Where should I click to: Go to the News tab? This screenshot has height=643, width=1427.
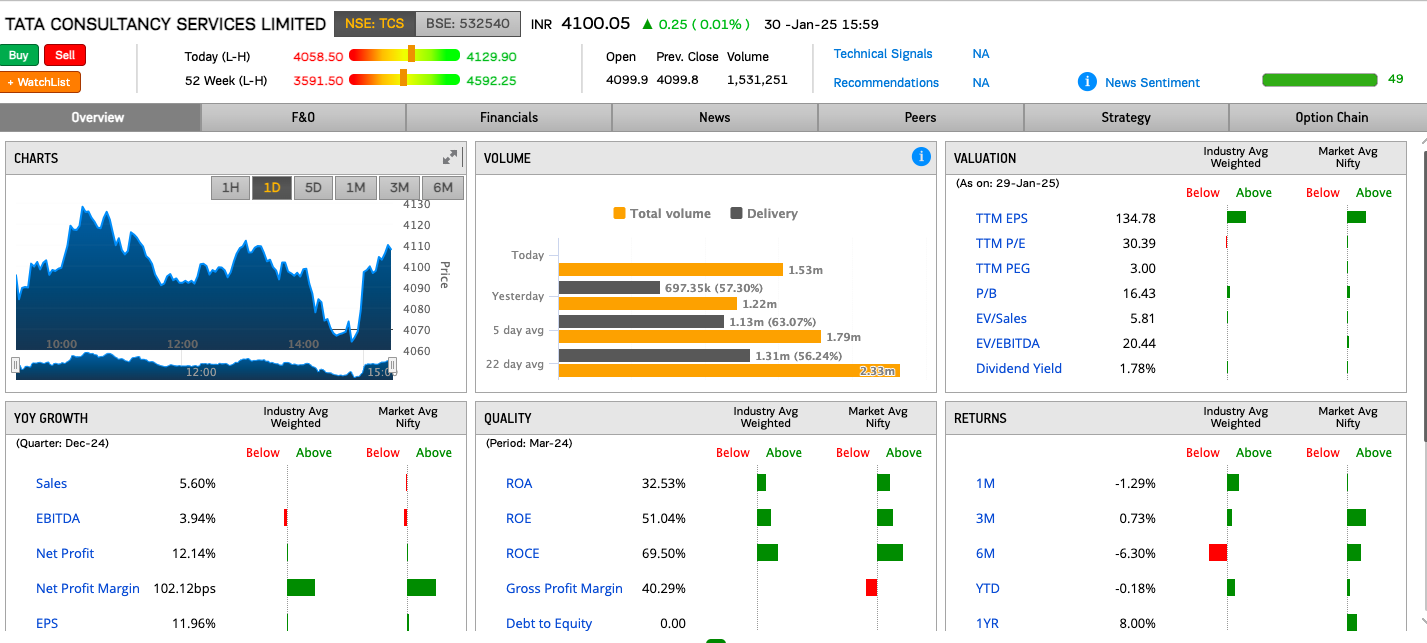715,117
